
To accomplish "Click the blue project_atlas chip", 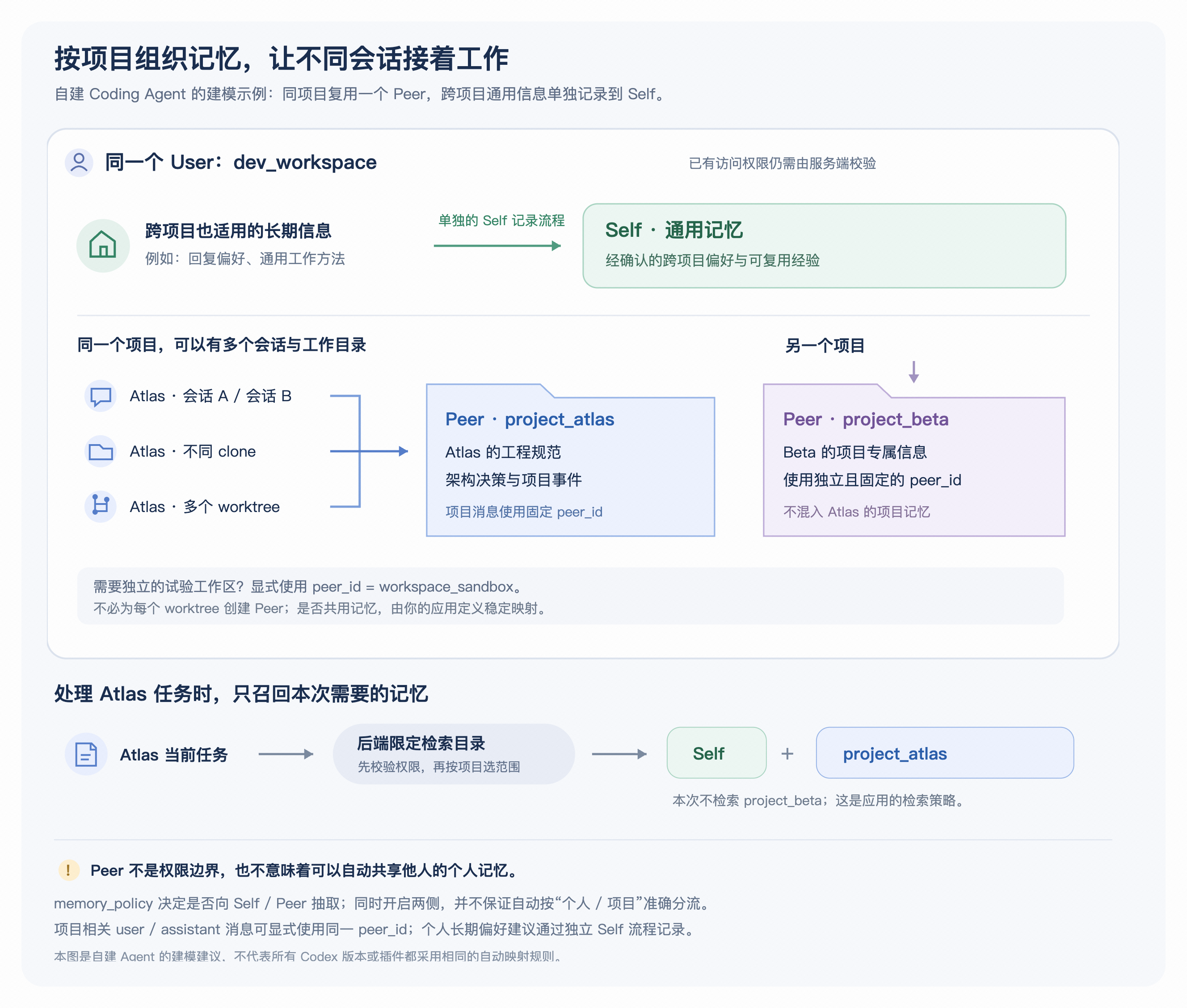I will click(945, 753).
